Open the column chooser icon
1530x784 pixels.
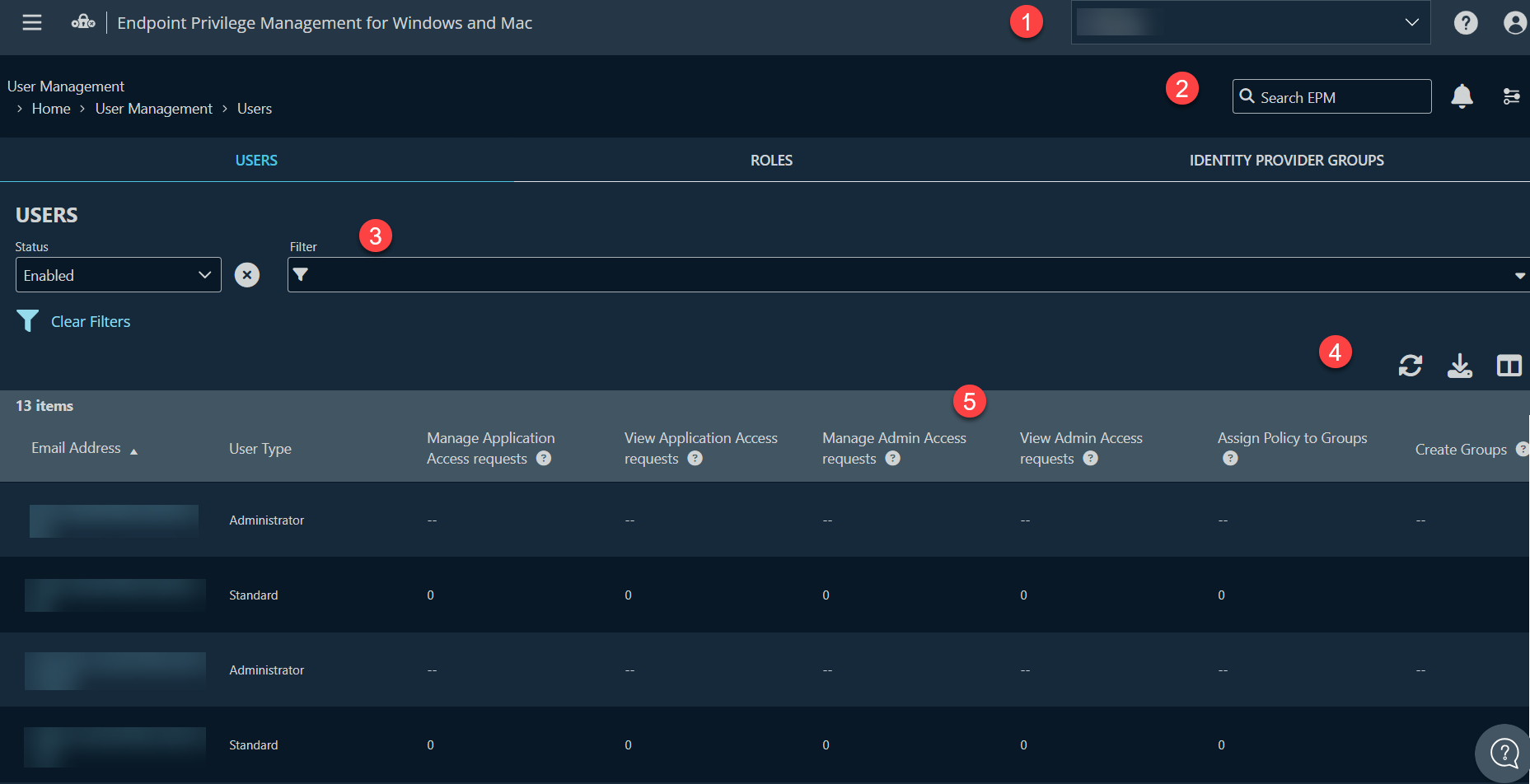coord(1509,366)
